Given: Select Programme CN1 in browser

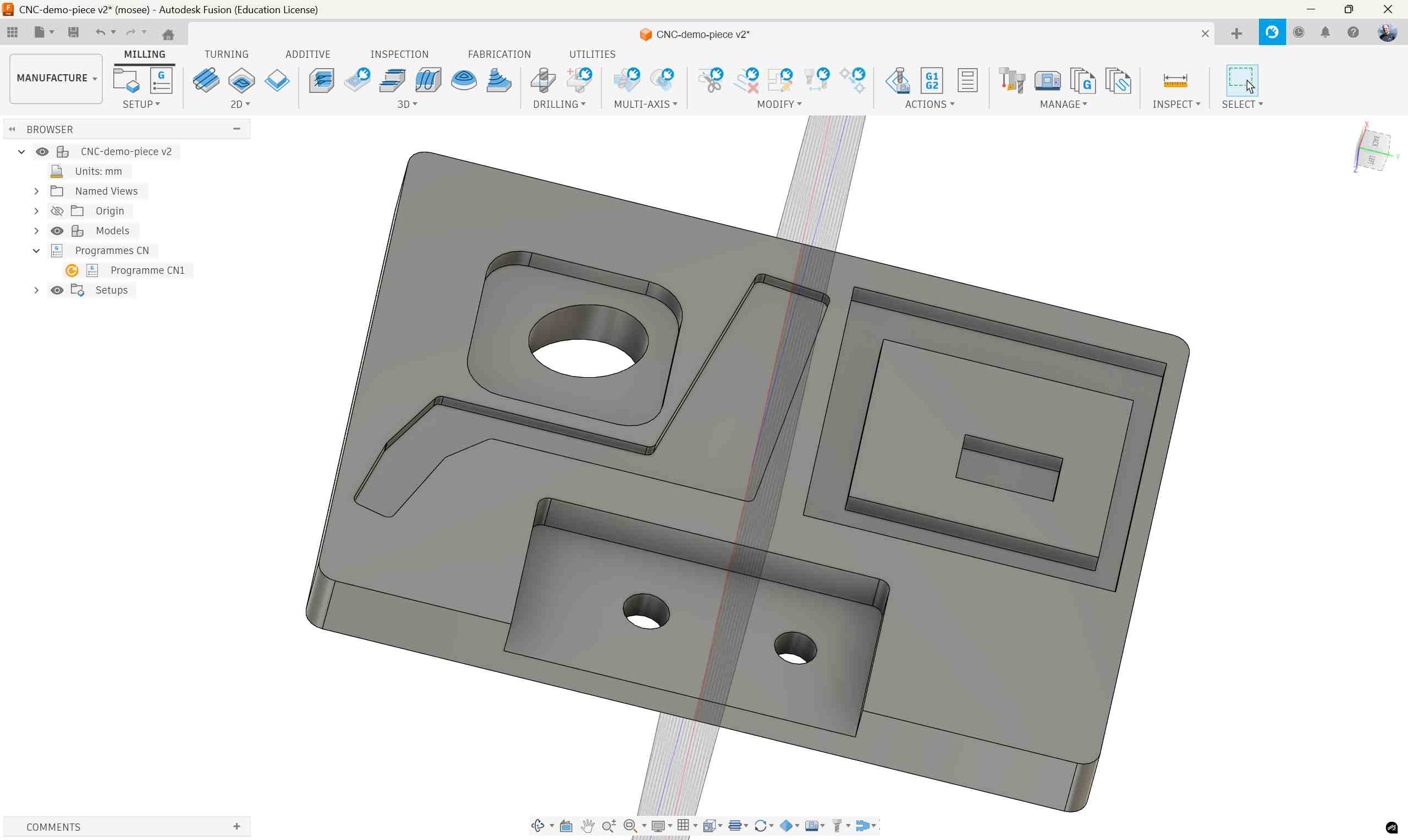Looking at the screenshot, I should tap(147, 270).
